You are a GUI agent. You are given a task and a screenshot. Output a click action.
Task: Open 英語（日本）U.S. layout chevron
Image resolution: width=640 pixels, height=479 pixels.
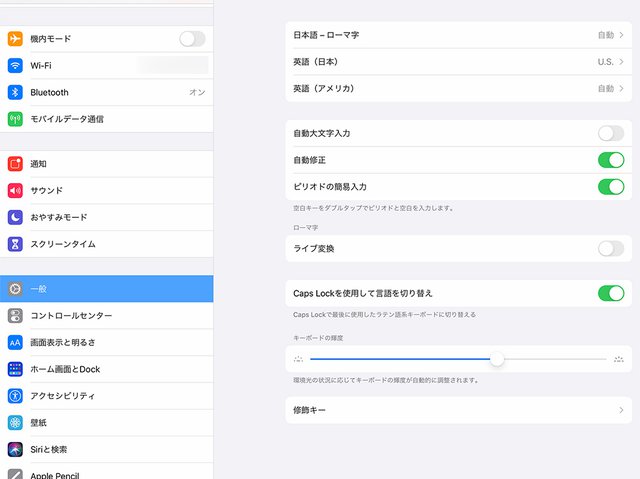621,62
